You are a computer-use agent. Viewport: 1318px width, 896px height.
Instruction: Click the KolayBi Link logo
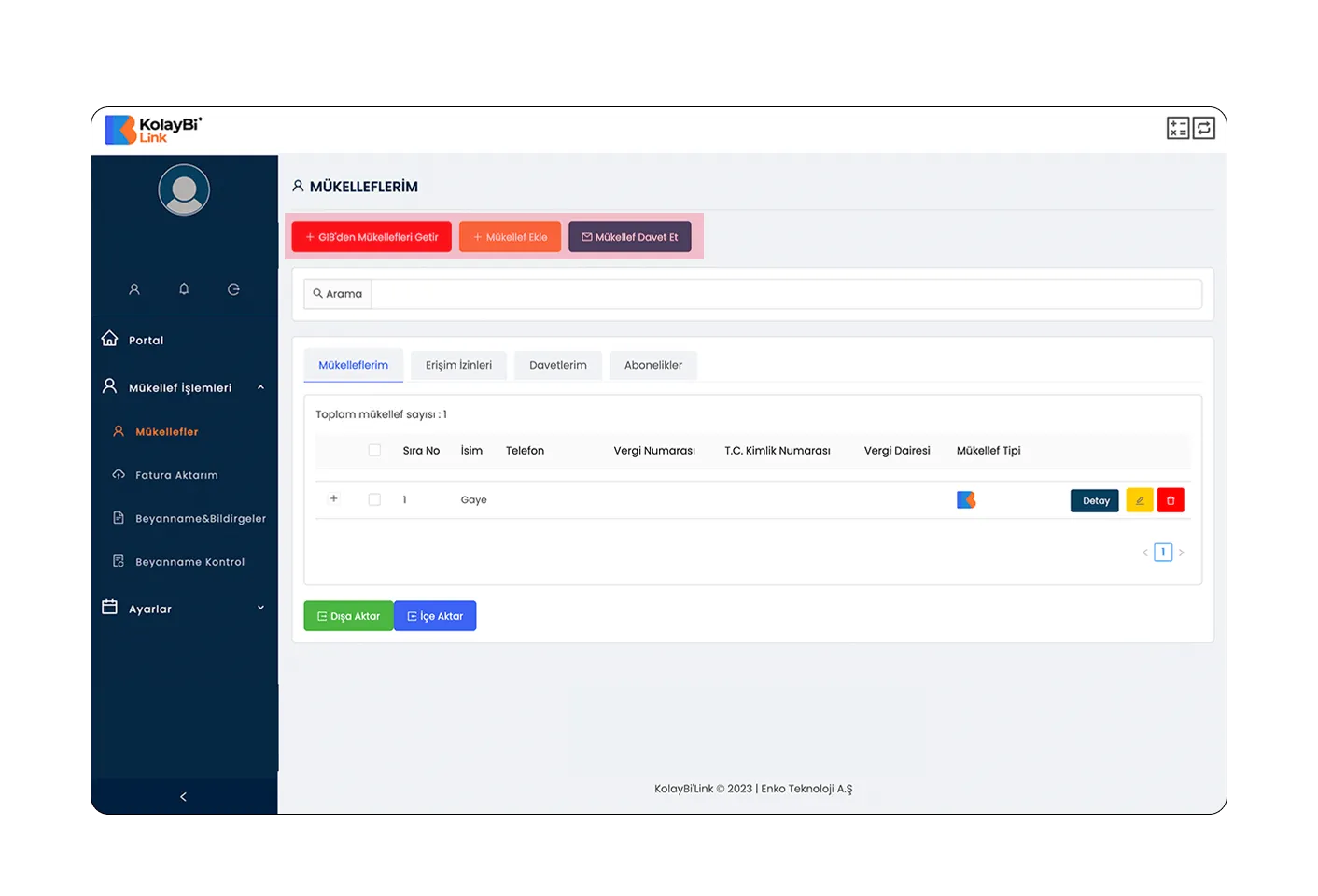153,130
